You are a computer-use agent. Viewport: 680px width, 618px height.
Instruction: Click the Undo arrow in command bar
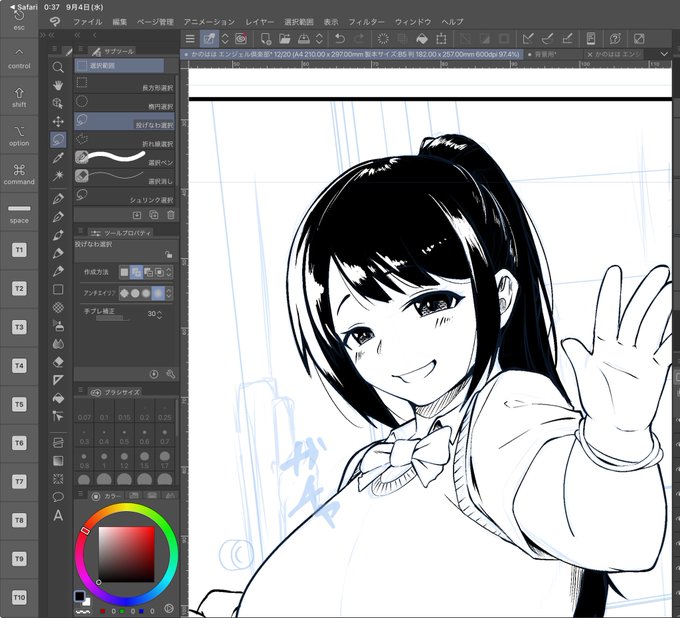[340, 39]
